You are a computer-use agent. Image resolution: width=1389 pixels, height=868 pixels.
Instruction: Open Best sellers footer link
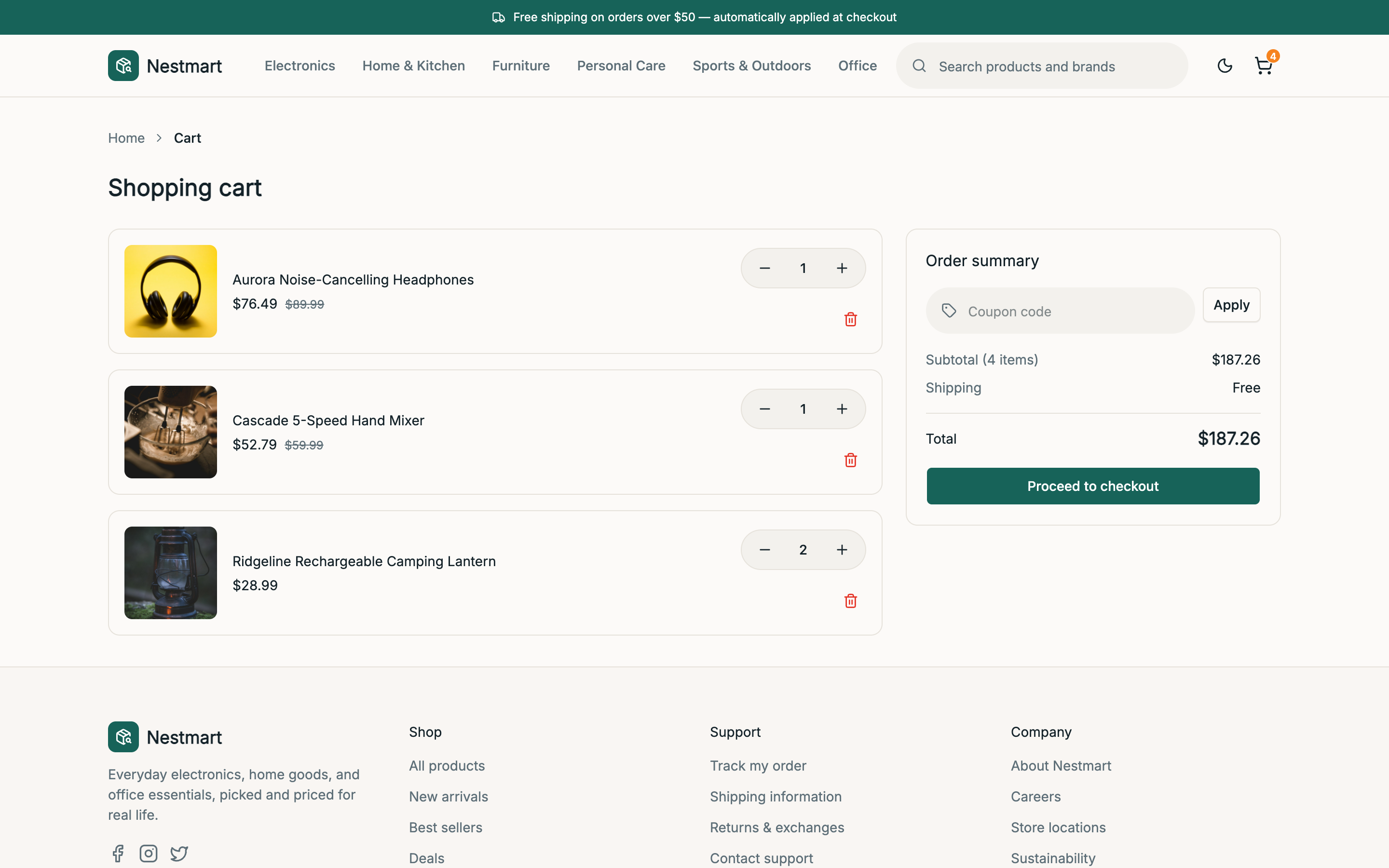click(446, 827)
